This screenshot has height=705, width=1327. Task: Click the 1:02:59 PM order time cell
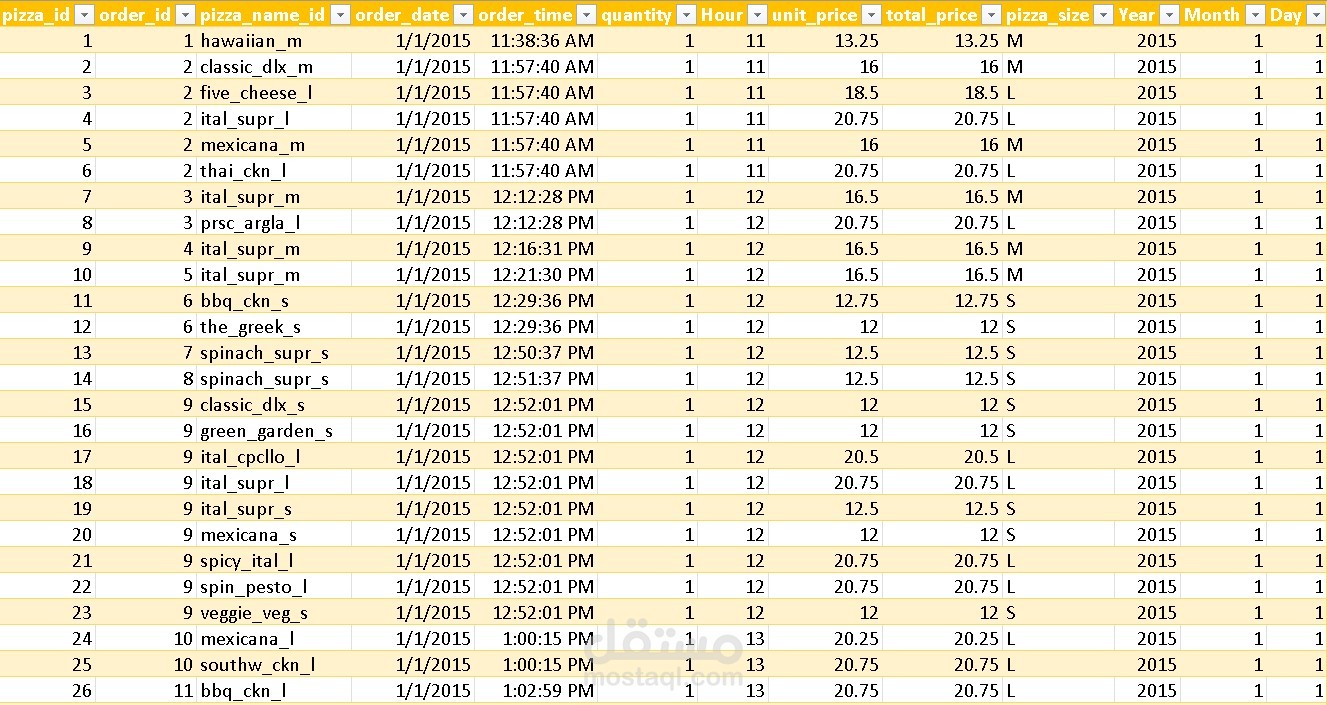(x=545, y=691)
